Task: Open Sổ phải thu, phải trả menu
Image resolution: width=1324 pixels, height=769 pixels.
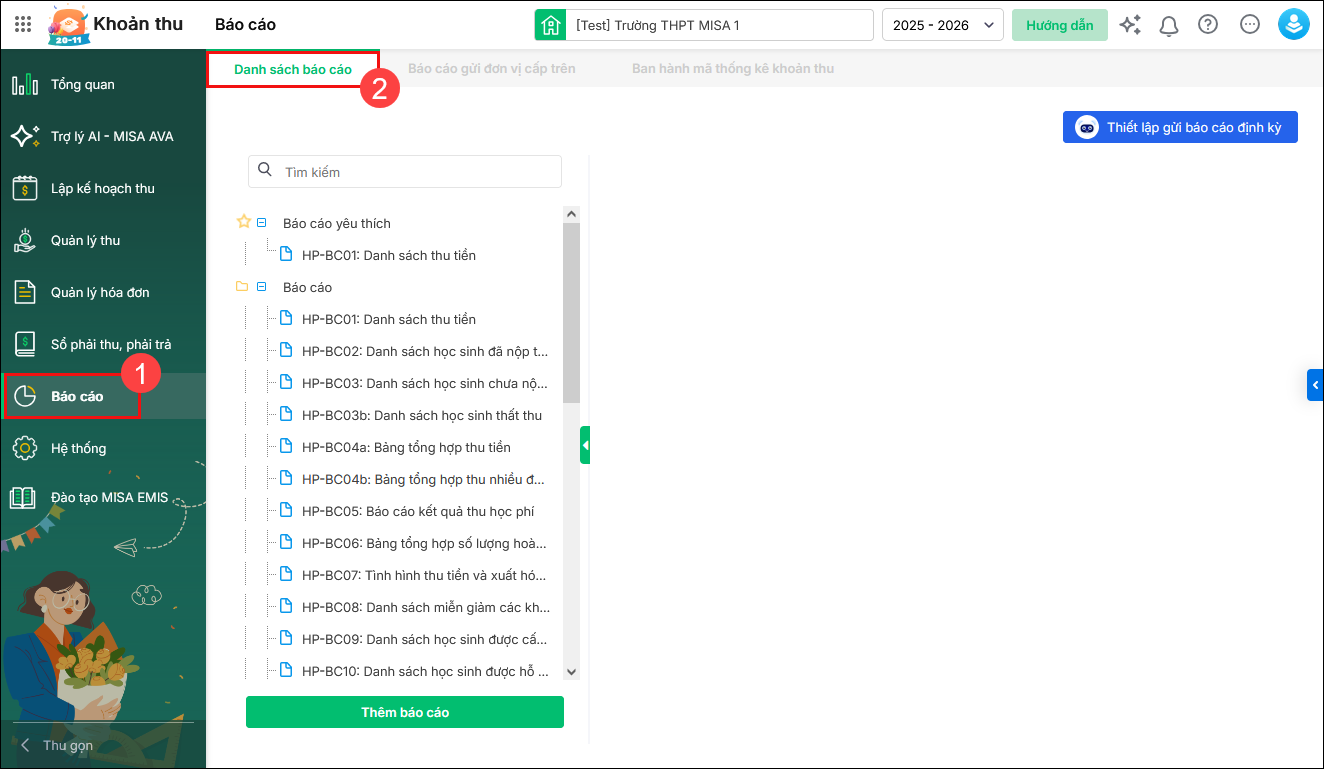Action: pos(103,344)
